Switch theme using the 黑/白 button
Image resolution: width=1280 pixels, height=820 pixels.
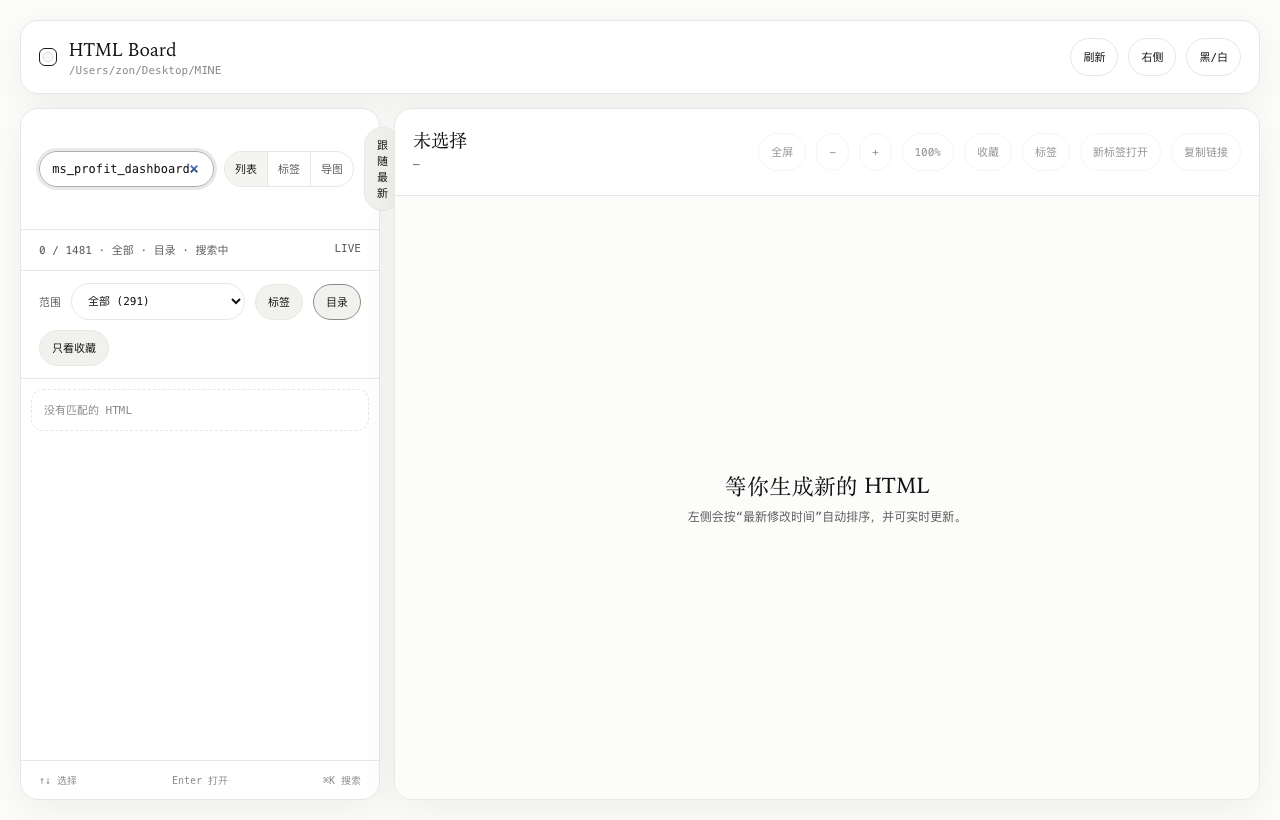pyautogui.click(x=1213, y=57)
